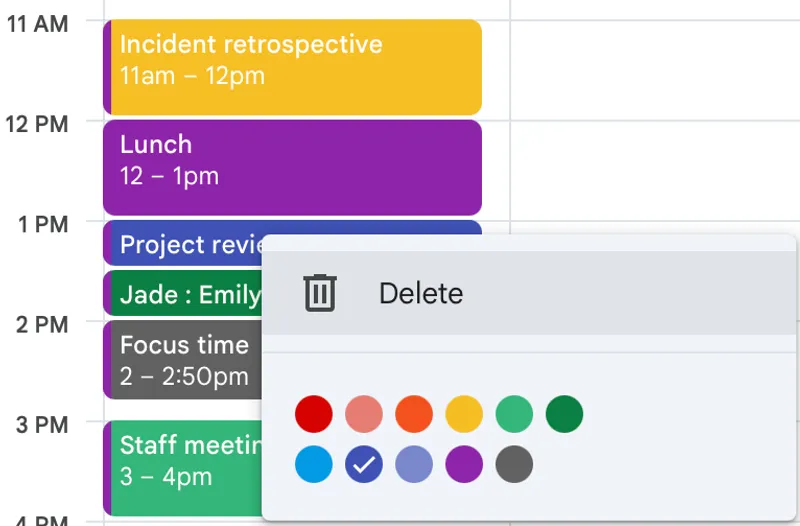Set the purple grape color swatch
Viewport: 800px width, 526px height.
coord(464,464)
